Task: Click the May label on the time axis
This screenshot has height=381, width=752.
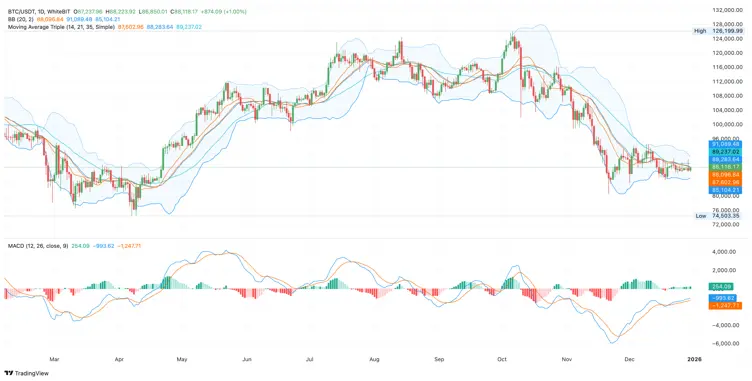Action: tap(182, 359)
